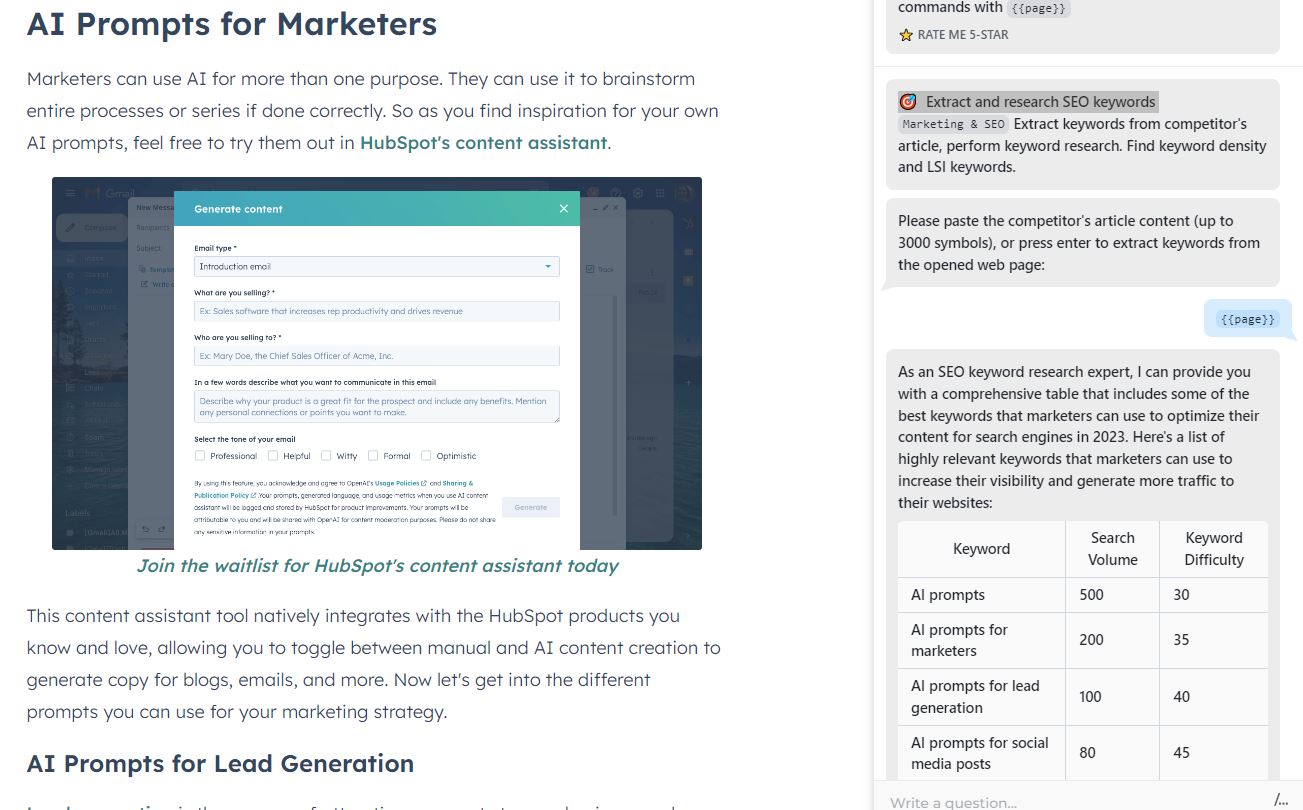Open Gmail's settings gear icon
1303x810 pixels.
click(638, 191)
